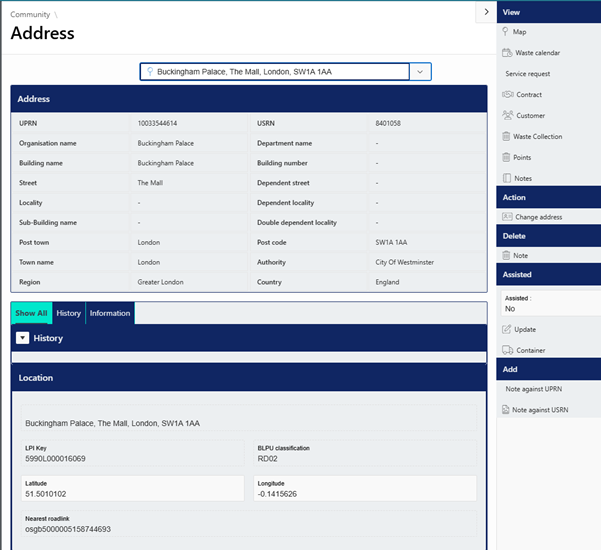The width and height of the screenshot is (601, 550).
Task: Open the Service request link
Action: click(x=527, y=74)
